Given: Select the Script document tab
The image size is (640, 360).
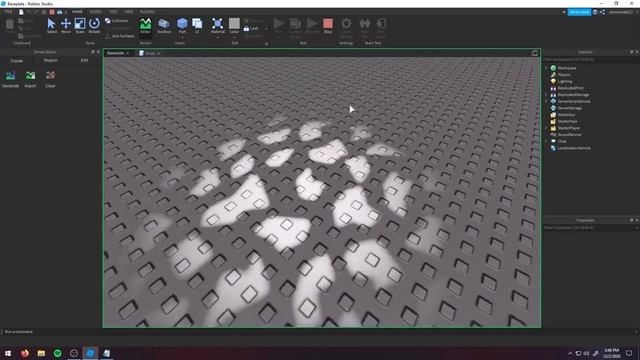Looking at the screenshot, I should (x=150, y=53).
